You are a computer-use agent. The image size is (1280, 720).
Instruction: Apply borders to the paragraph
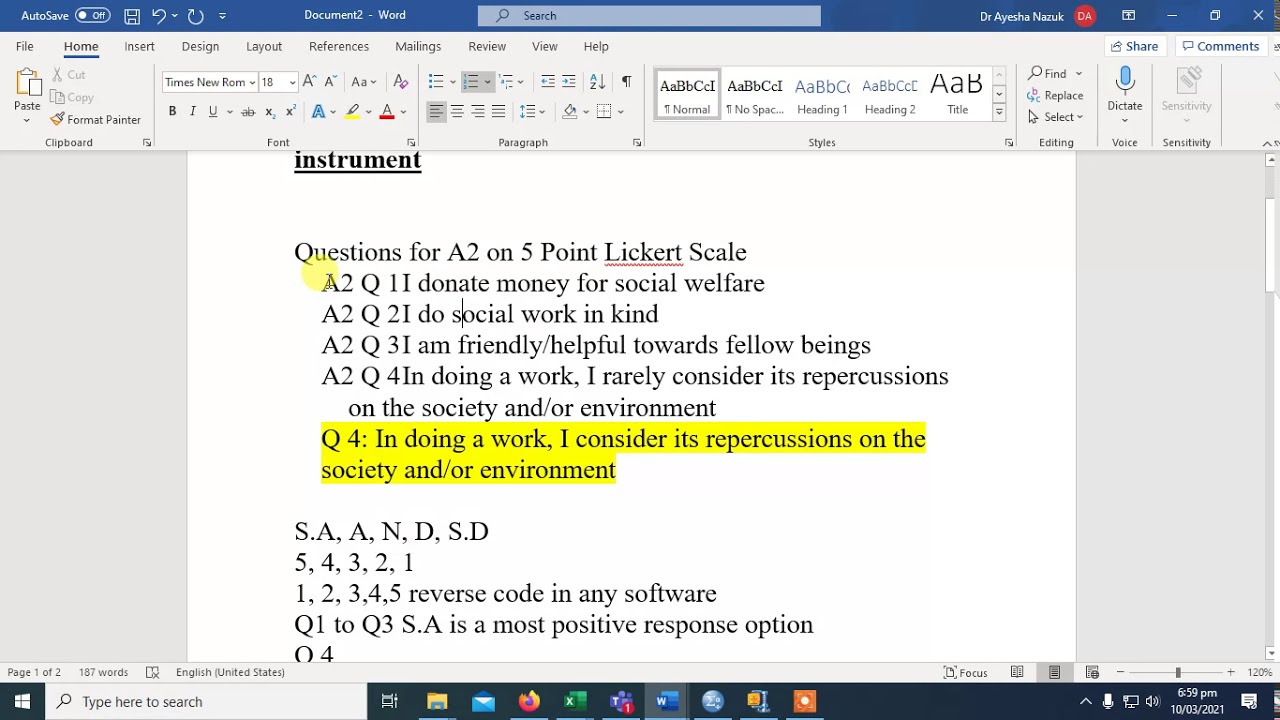click(x=604, y=111)
